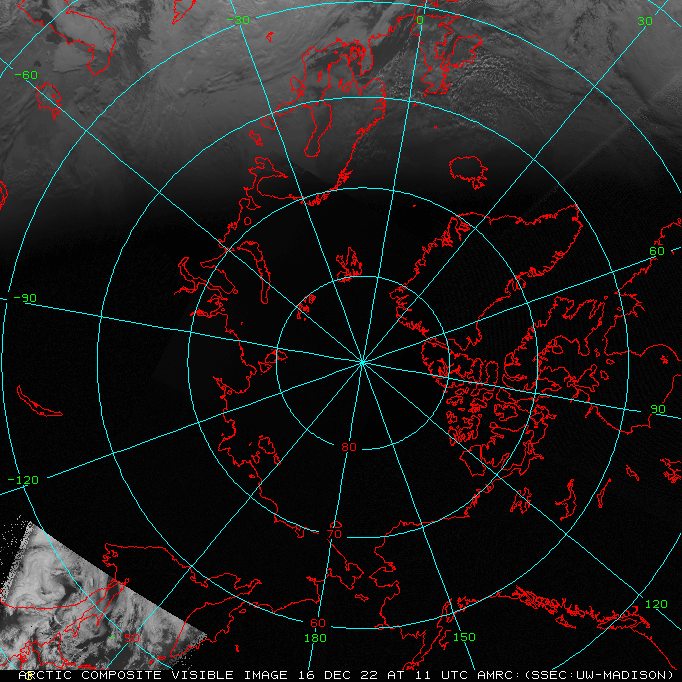Click the red 50 latitude label
682x682 pixels.
[132, 638]
